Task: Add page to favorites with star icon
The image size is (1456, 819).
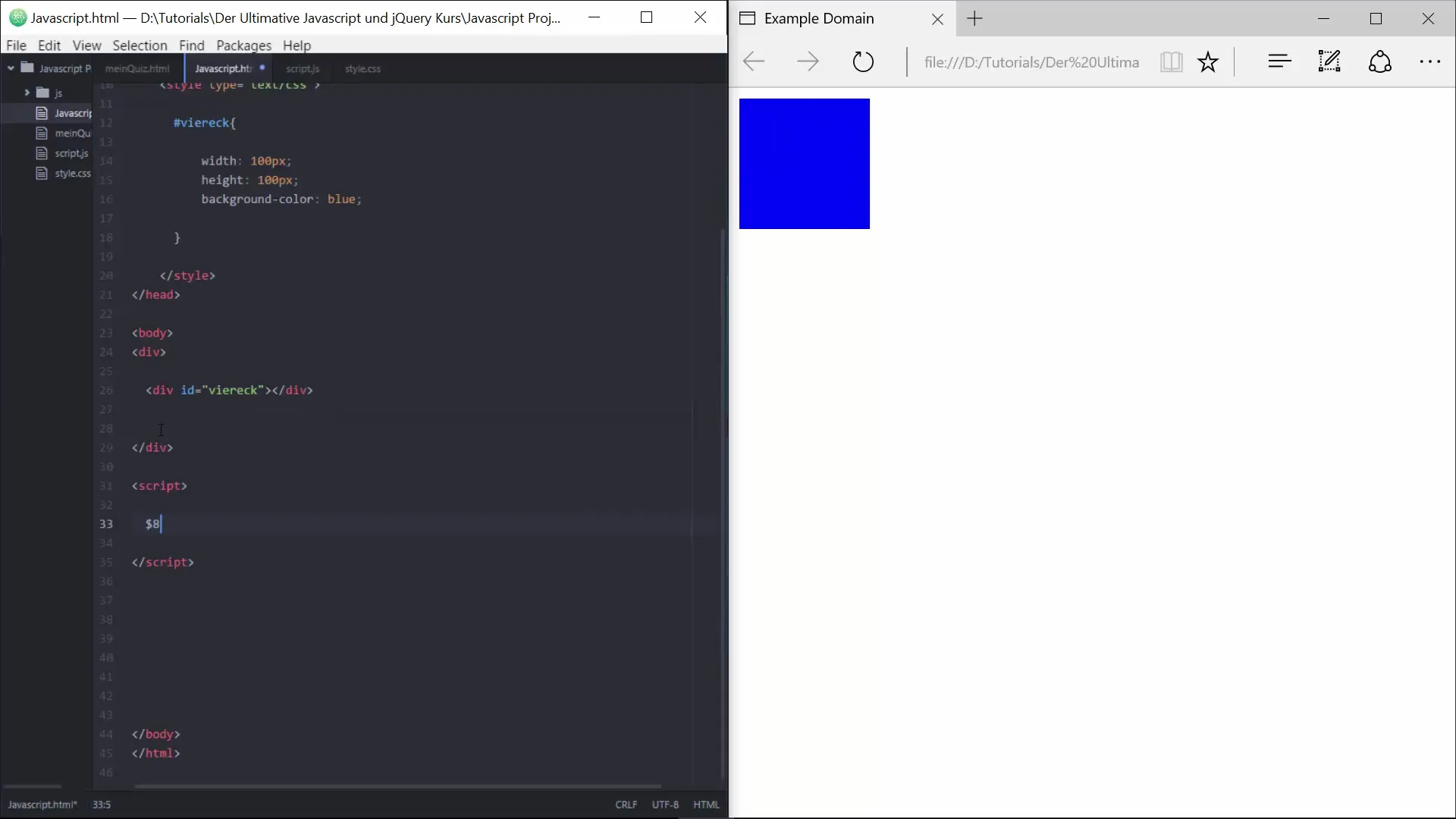Action: point(1208,61)
